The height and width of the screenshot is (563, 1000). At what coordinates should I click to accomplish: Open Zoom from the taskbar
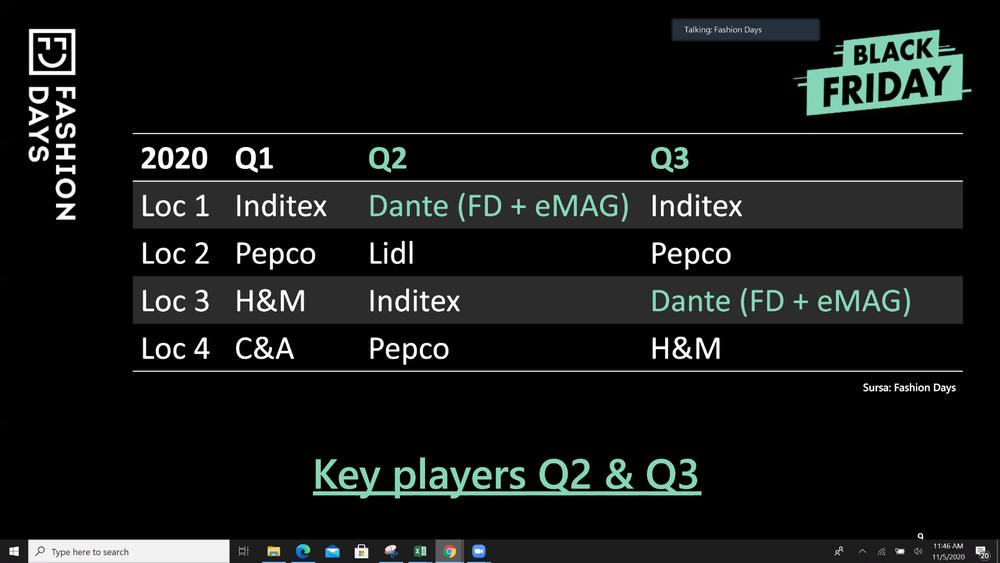pyautogui.click(x=479, y=552)
